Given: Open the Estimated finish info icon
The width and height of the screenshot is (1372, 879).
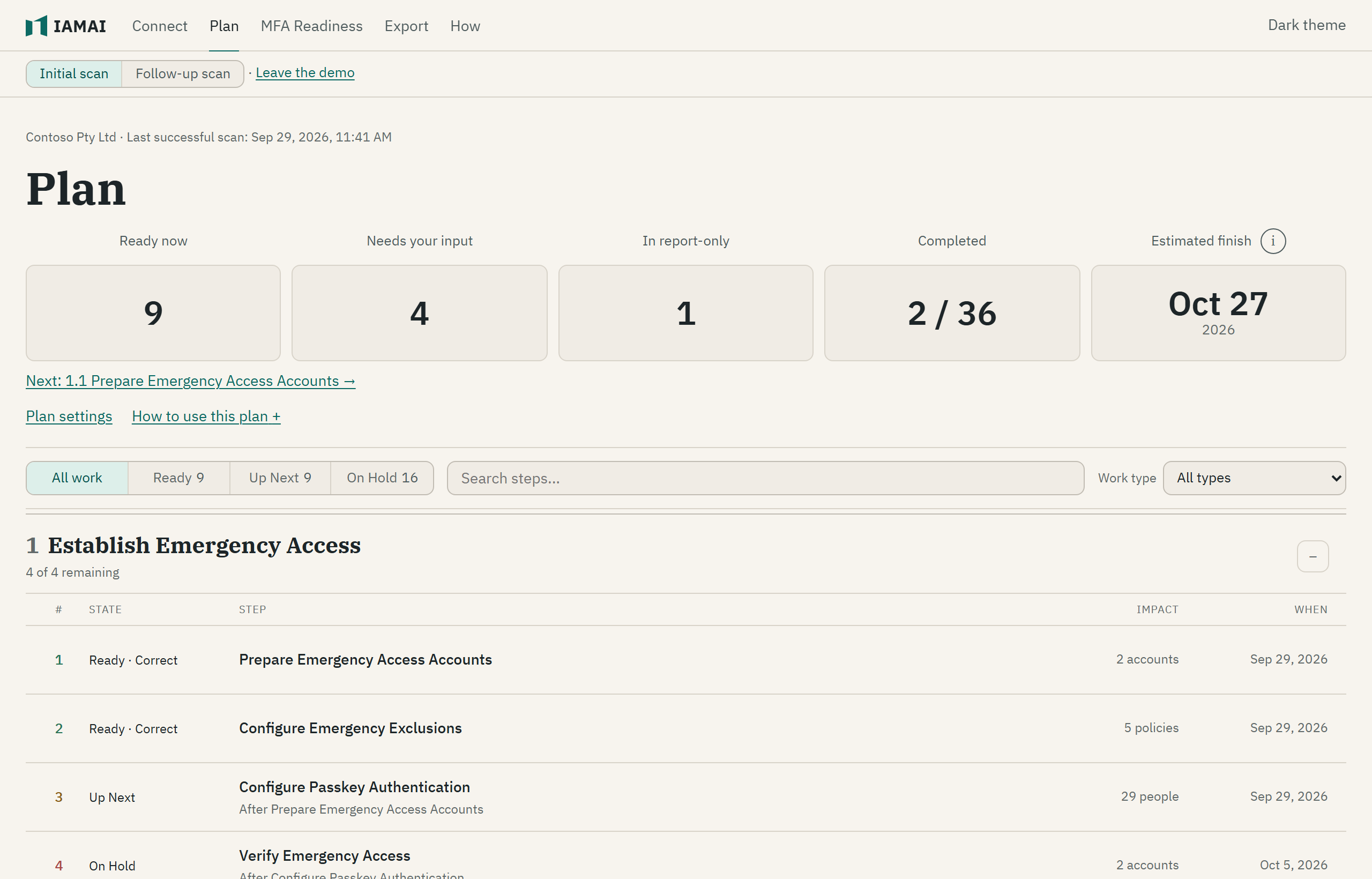Looking at the screenshot, I should coord(1273,241).
